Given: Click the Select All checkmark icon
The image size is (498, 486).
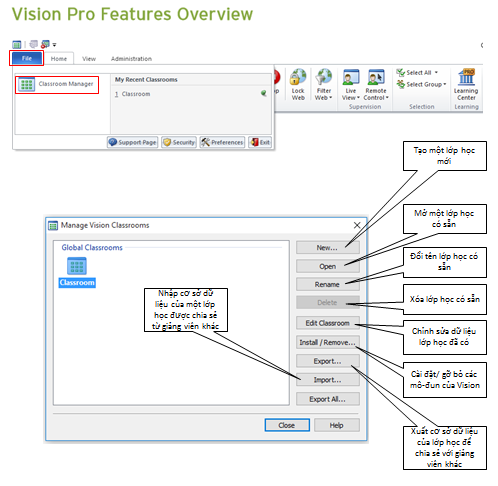Looking at the screenshot, I should click(x=400, y=72).
